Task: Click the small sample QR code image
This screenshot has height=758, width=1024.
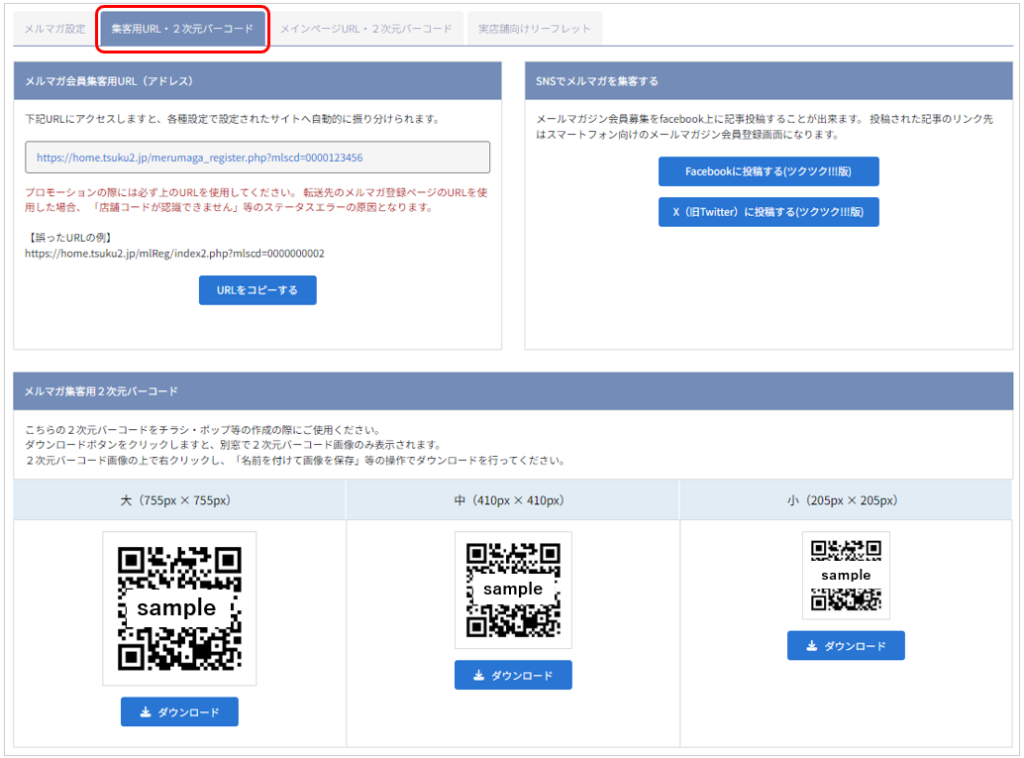Action: (846, 575)
